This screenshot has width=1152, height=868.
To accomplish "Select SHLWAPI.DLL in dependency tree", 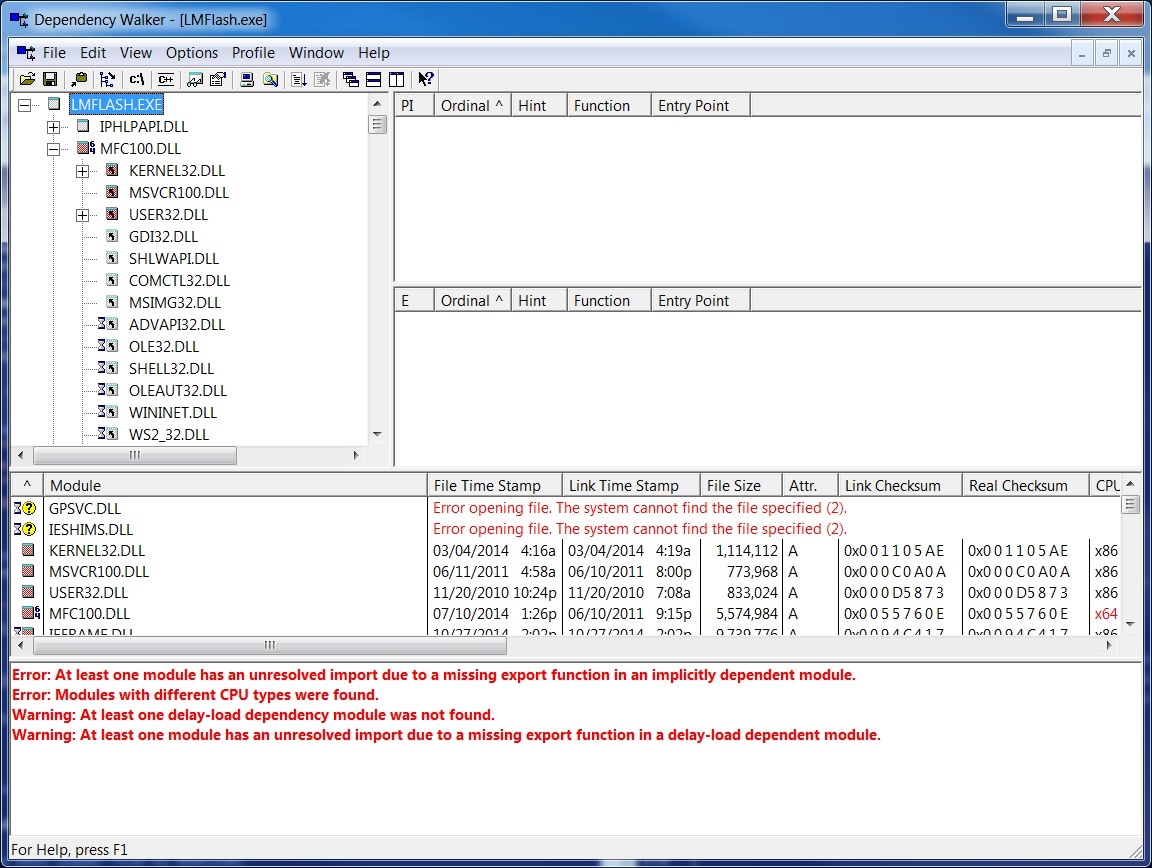I will click(174, 259).
